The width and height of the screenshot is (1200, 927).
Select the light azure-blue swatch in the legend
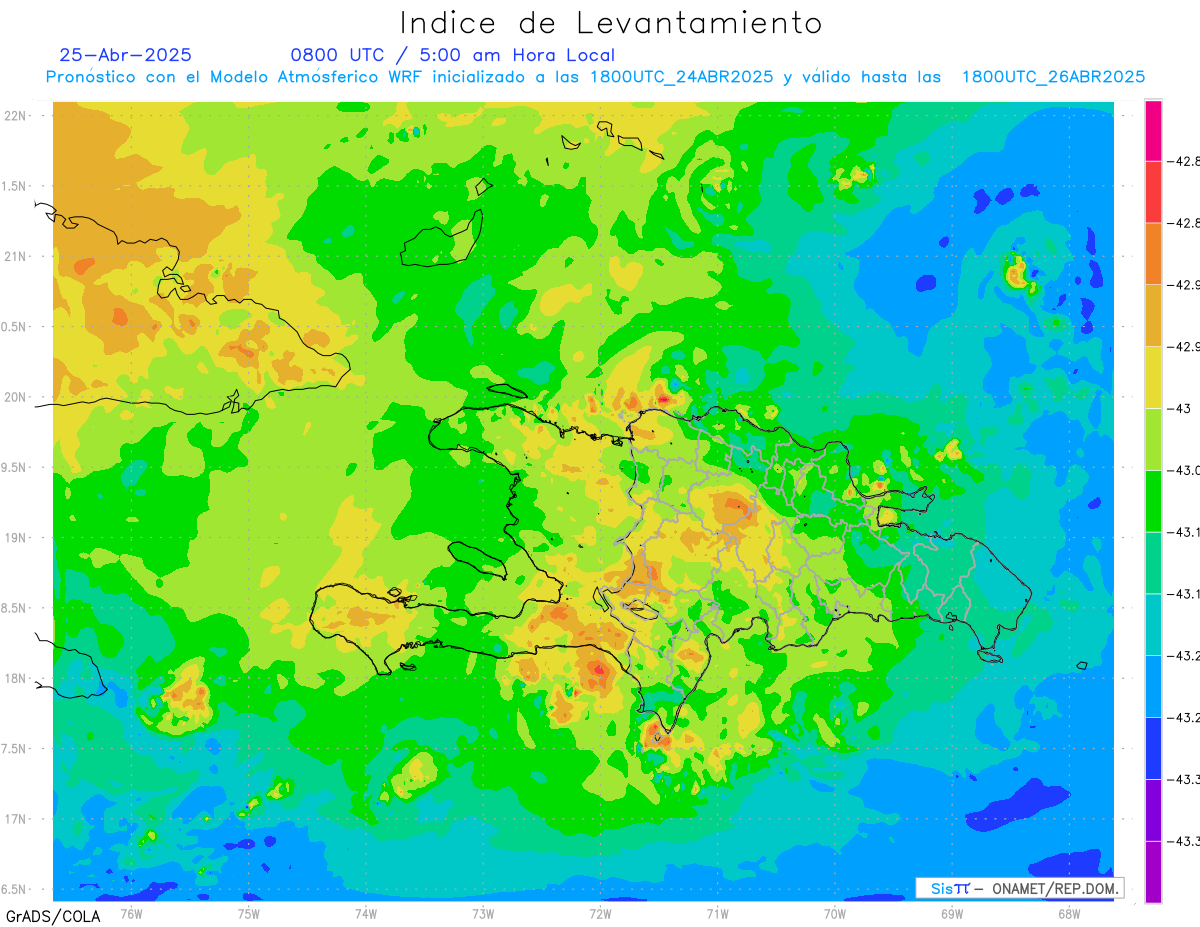[x=1153, y=686]
